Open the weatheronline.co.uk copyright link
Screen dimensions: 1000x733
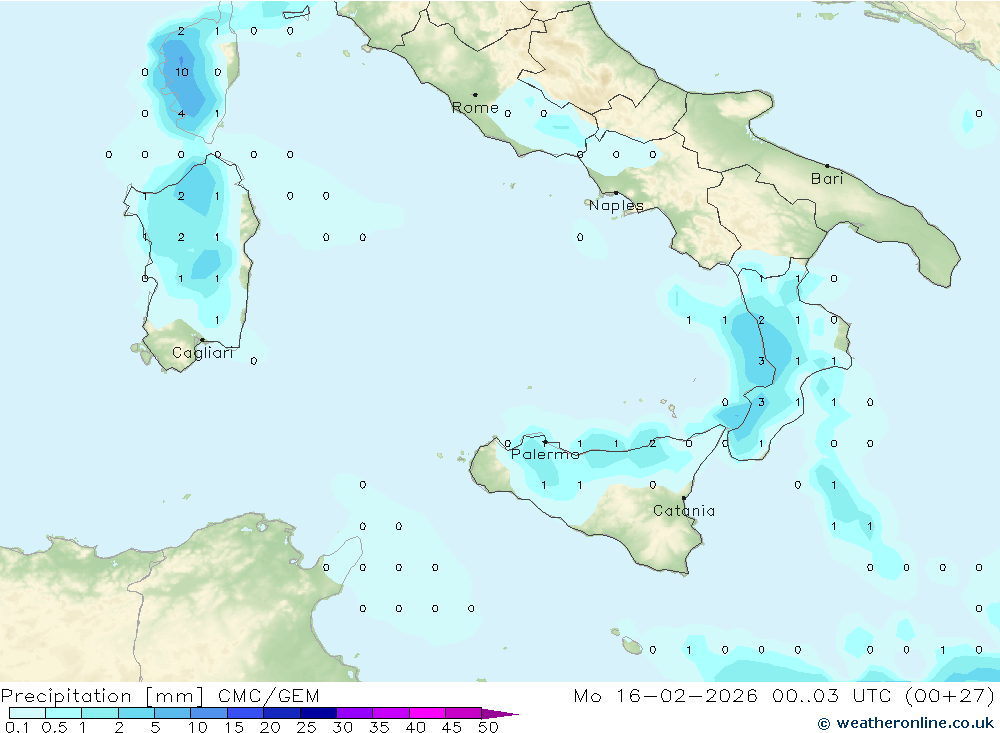click(906, 723)
